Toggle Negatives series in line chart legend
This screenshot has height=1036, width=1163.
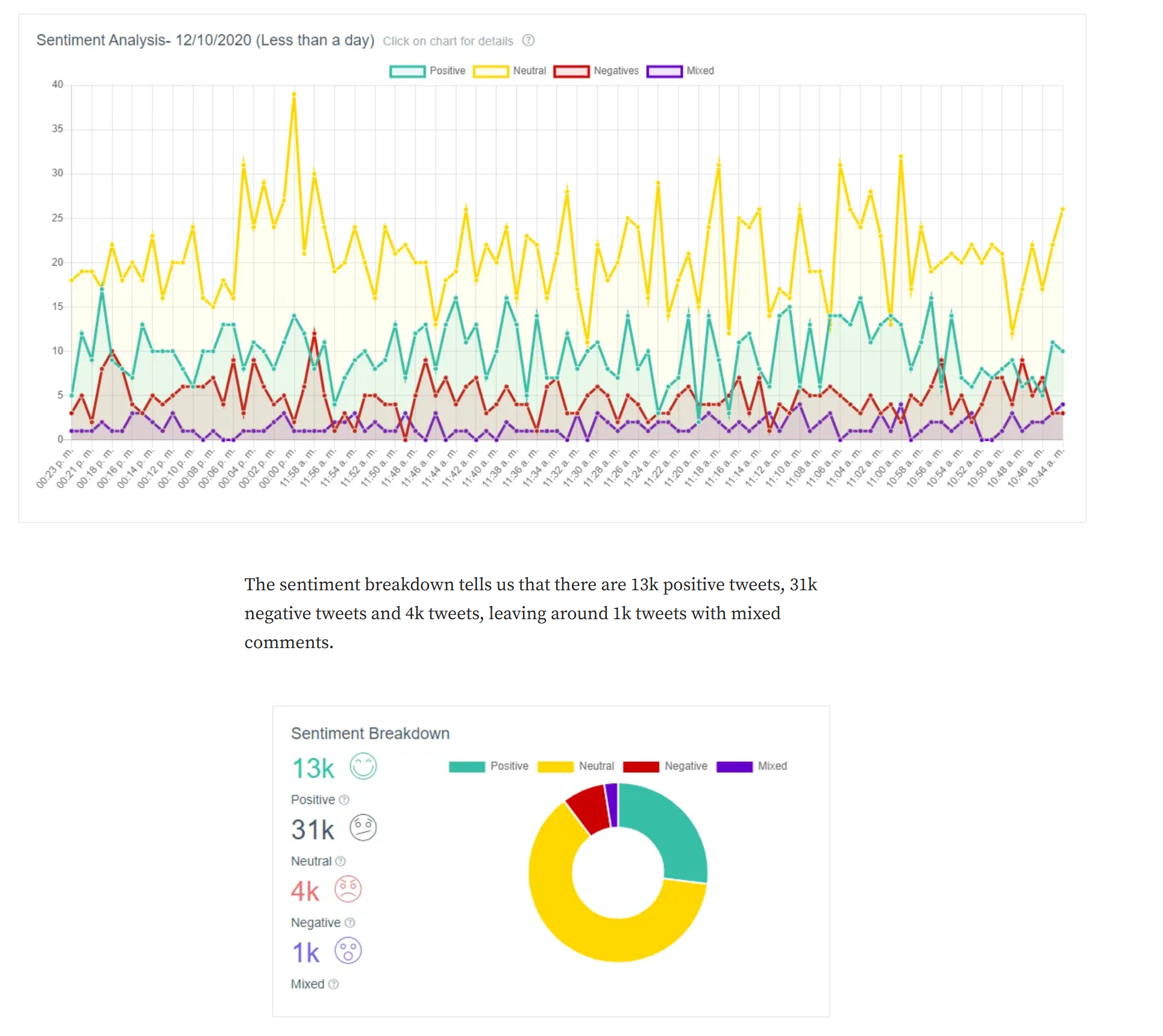pyautogui.click(x=597, y=71)
